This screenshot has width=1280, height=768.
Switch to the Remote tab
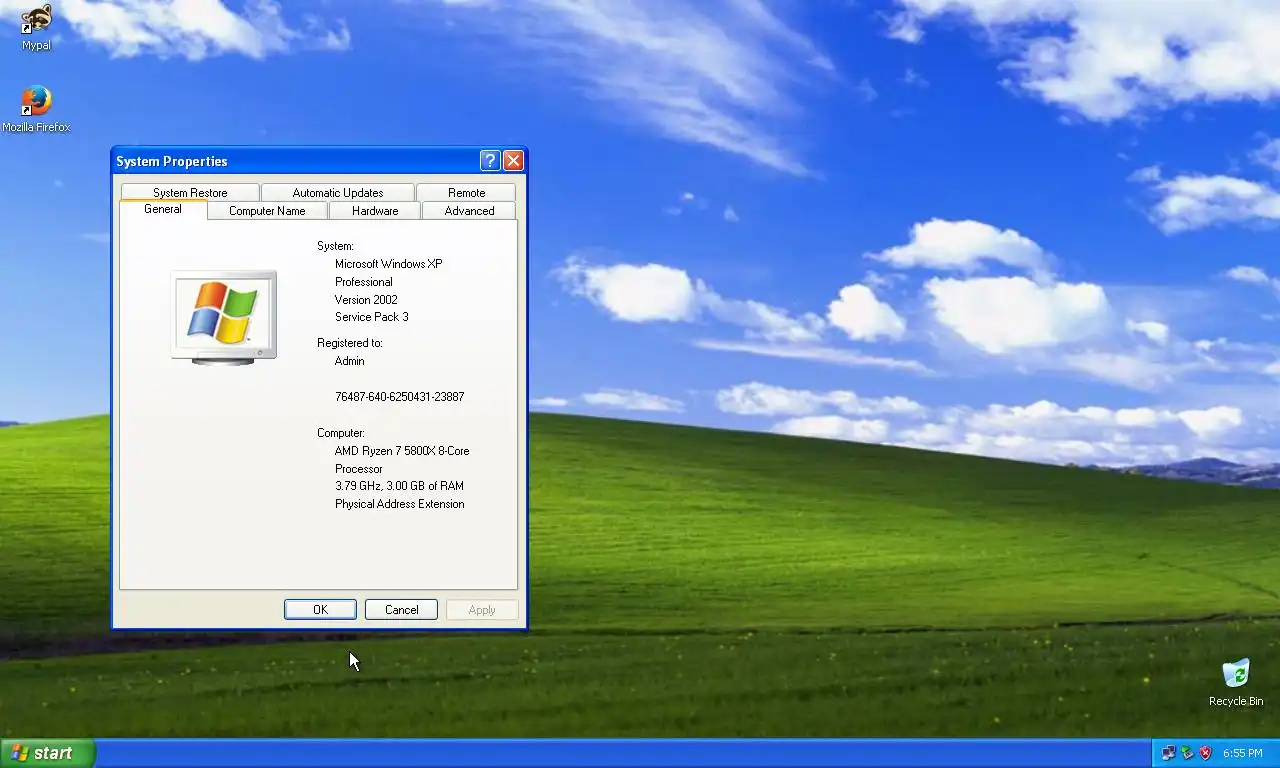466,192
